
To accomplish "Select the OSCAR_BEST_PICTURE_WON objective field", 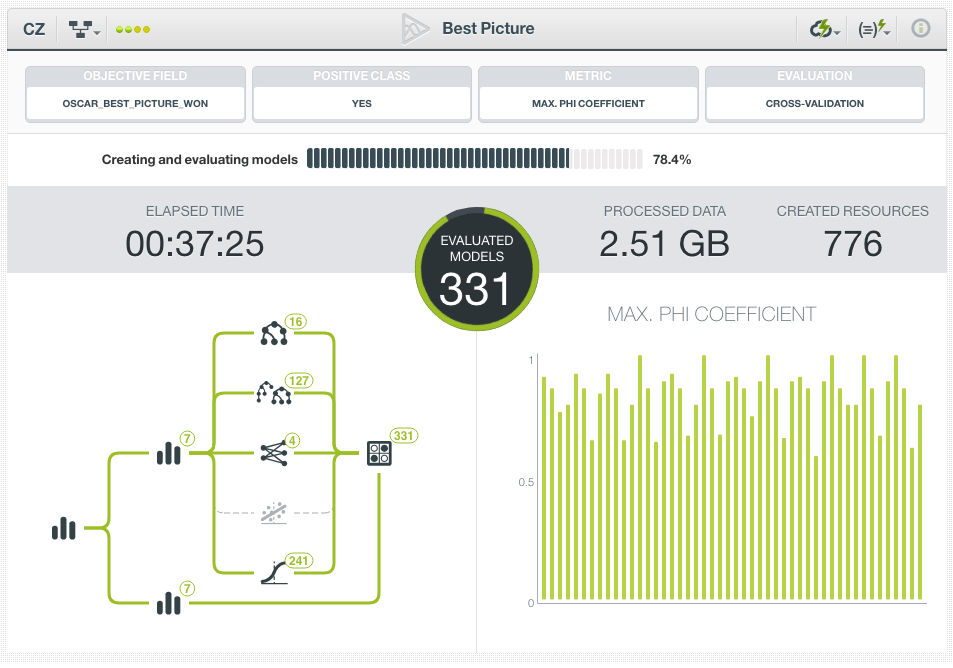I will [135, 103].
